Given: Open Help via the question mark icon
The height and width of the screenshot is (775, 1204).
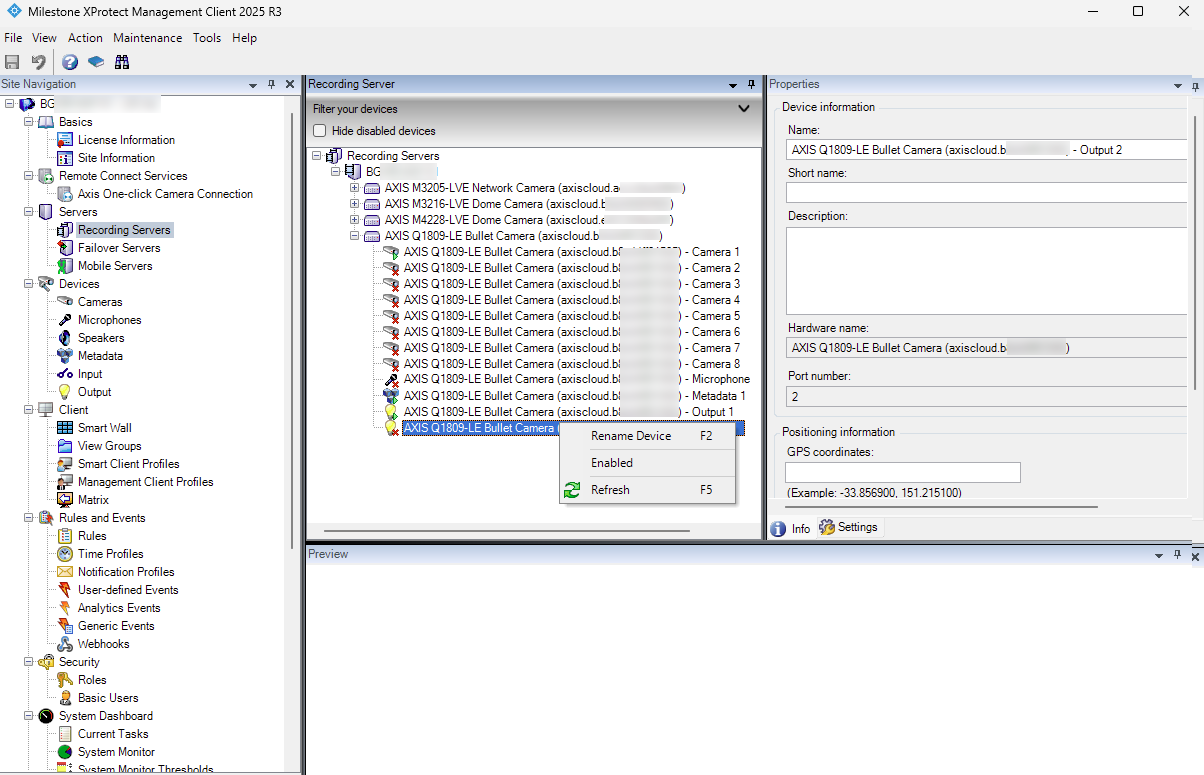Looking at the screenshot, I should [70, 62].
